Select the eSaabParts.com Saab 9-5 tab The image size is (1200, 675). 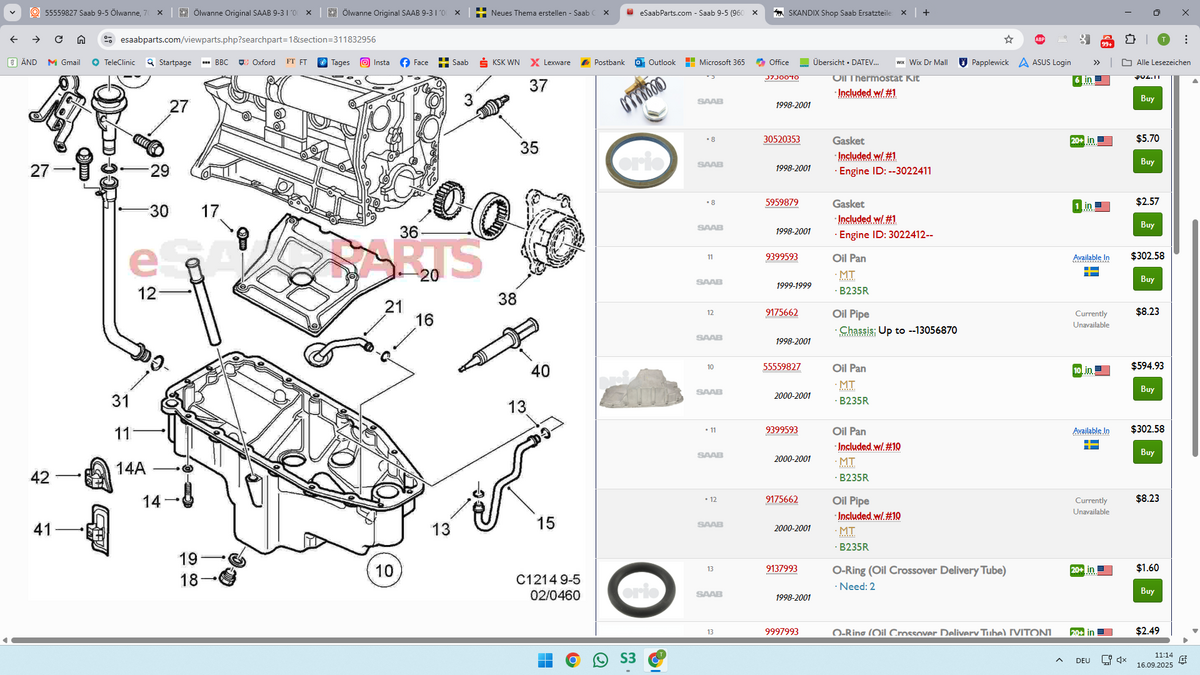(691, 13)
